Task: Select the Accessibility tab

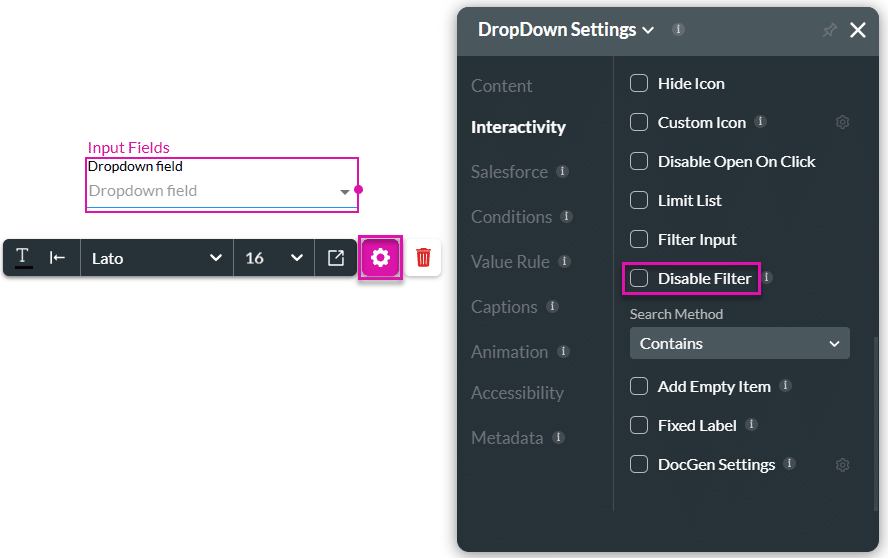Action: (x=518, y=393)
